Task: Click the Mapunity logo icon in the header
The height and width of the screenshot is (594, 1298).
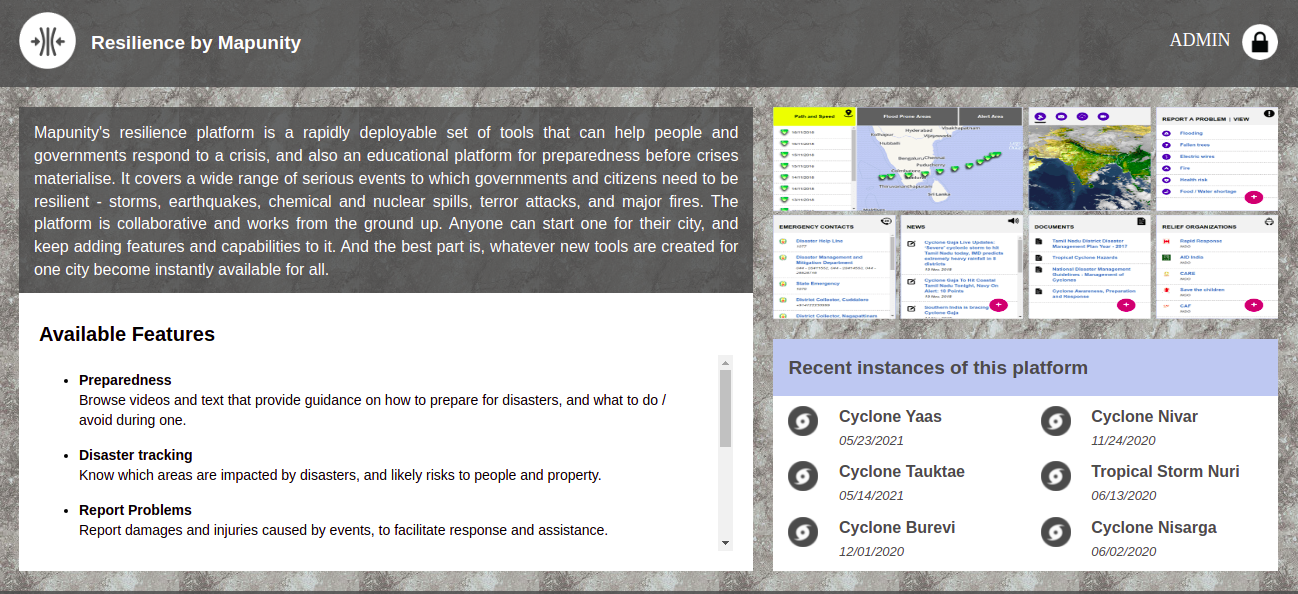Action: [47, 41]
